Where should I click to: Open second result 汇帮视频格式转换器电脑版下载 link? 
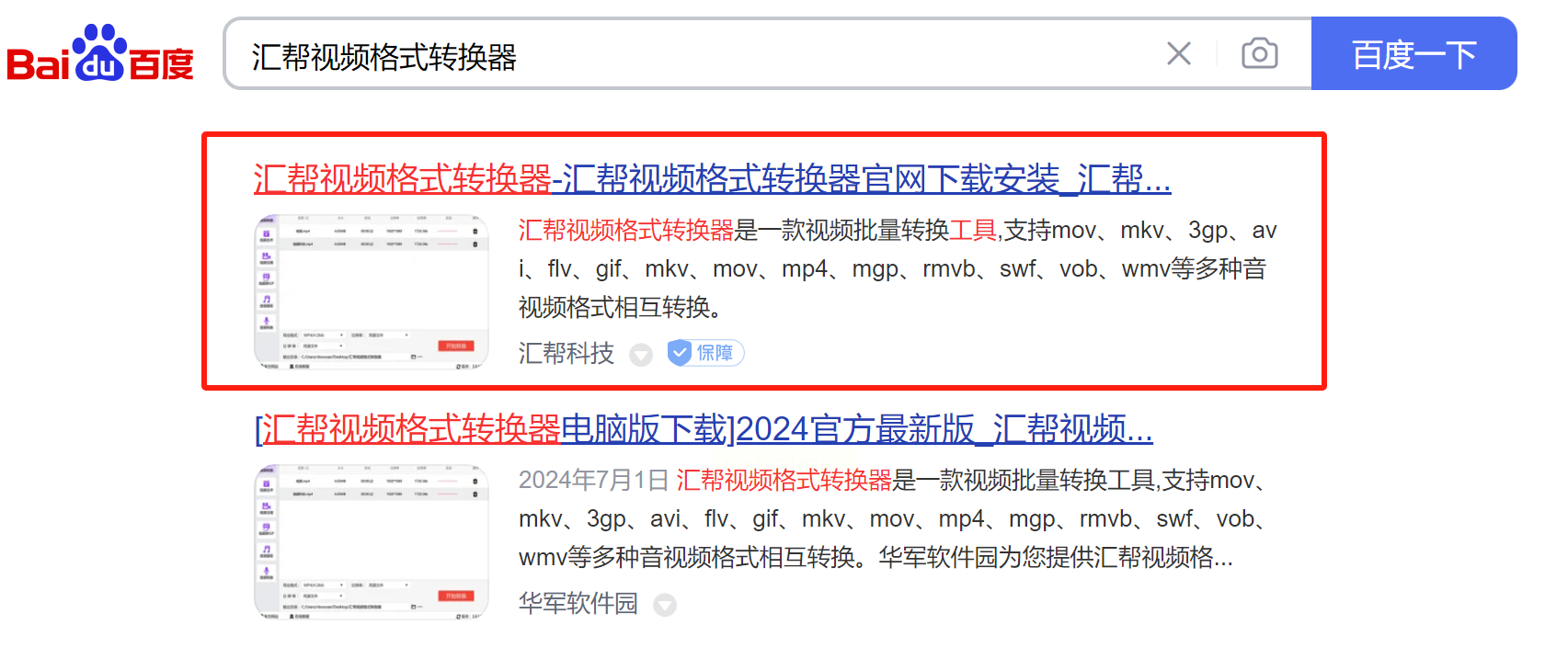704,428
